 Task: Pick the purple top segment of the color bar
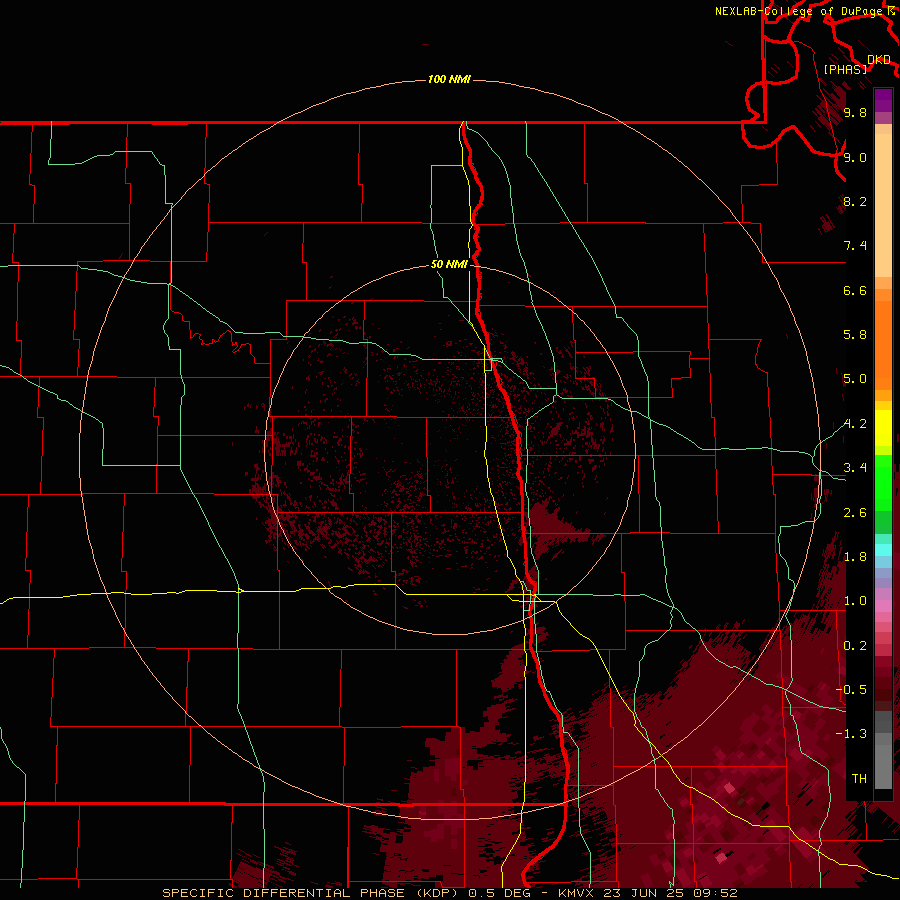pos(883,100)
